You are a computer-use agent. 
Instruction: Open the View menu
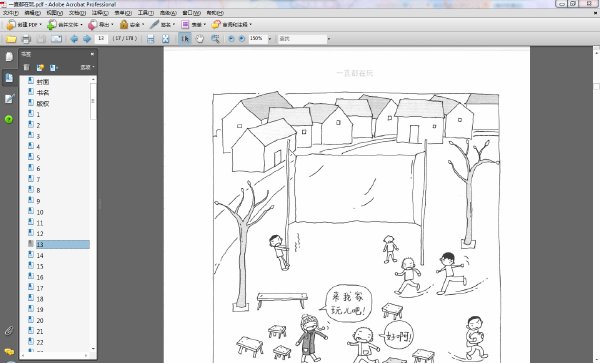(55, 13)
